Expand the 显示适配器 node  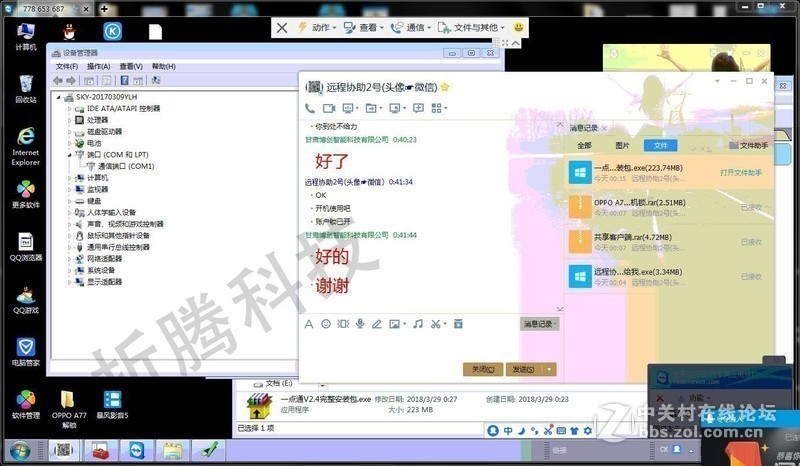tap(70, 282)
